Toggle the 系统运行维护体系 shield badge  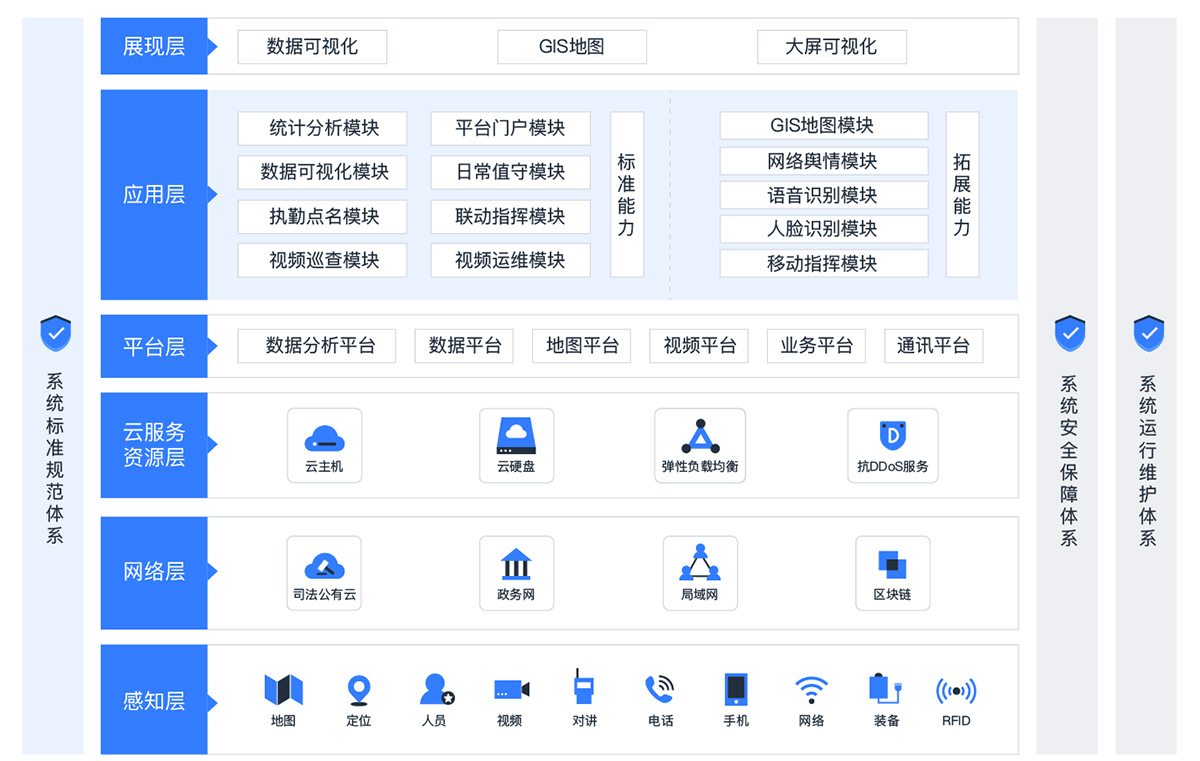pyautogui.click(x=1148, y=334)
